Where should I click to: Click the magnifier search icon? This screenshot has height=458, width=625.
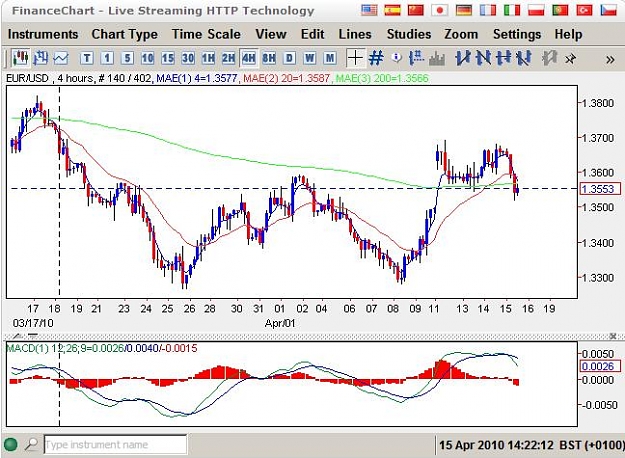point(31,444)
